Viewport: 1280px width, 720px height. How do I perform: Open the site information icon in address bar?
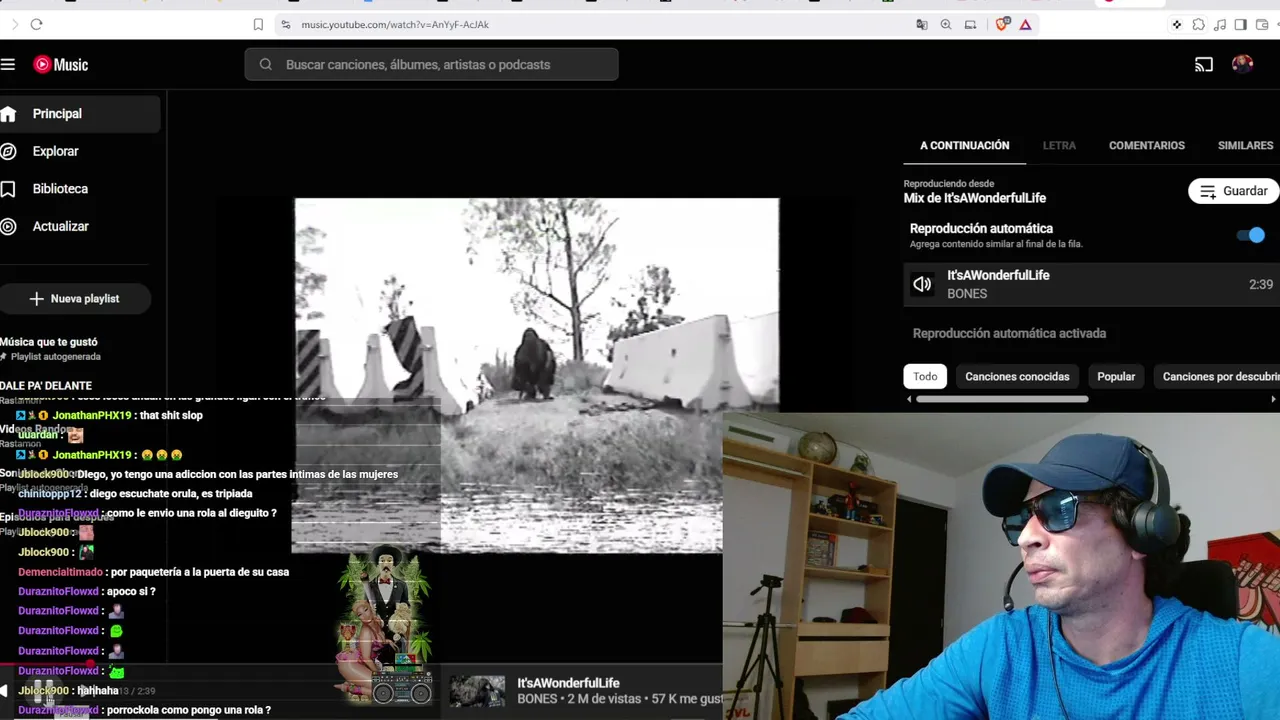click(286, 24)
